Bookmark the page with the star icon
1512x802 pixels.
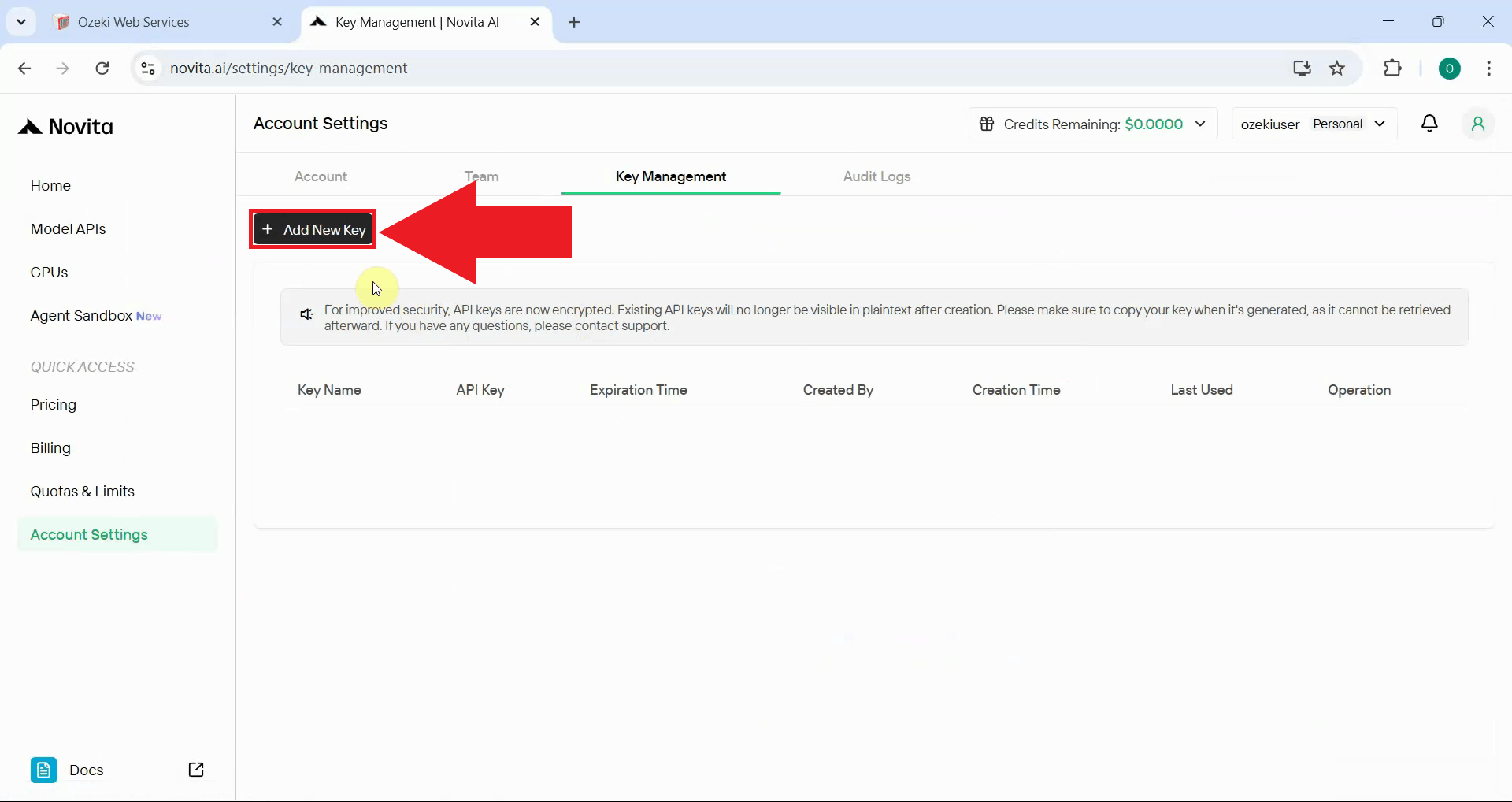click(x=1337, y=68)
